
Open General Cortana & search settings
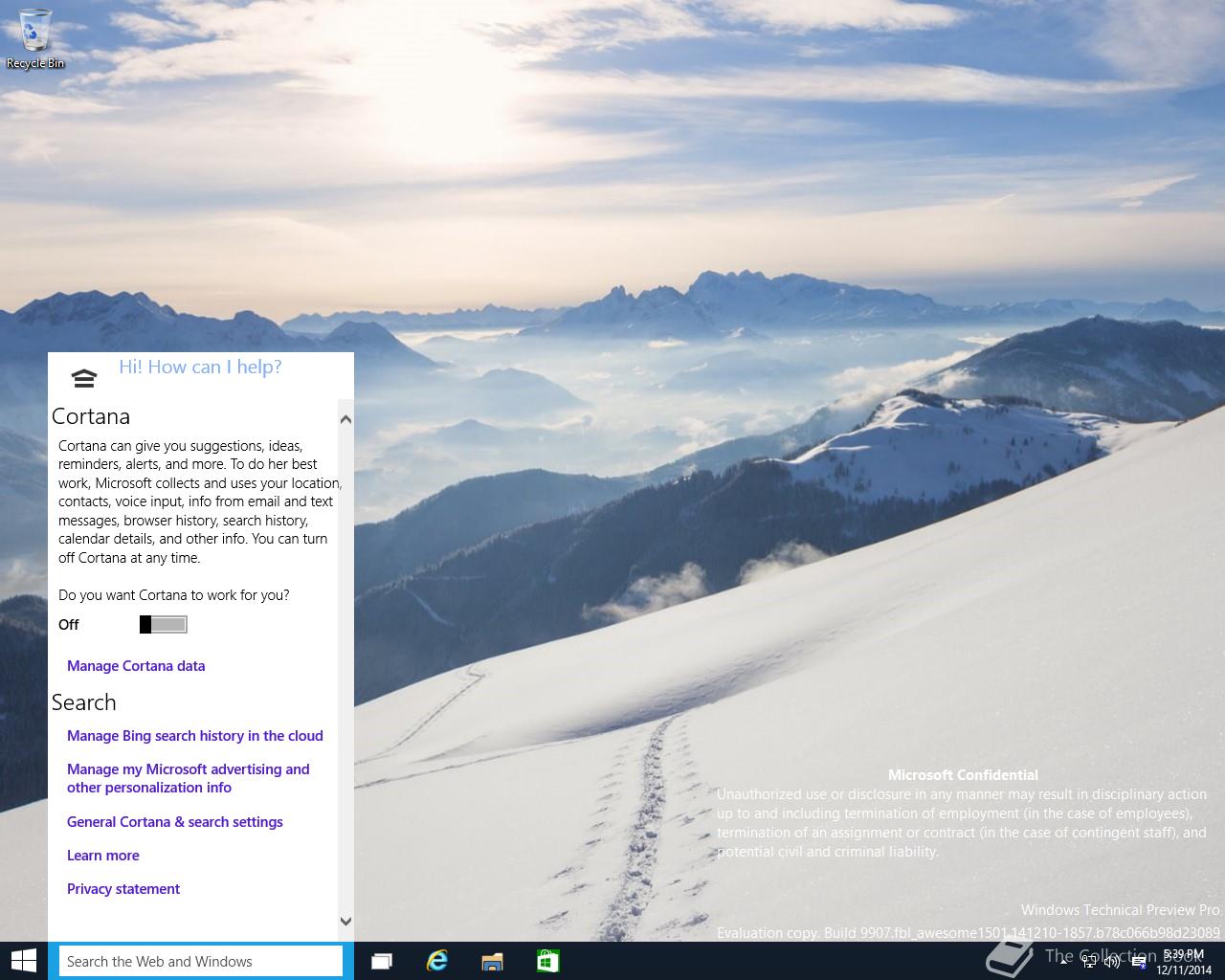point(175,822)
